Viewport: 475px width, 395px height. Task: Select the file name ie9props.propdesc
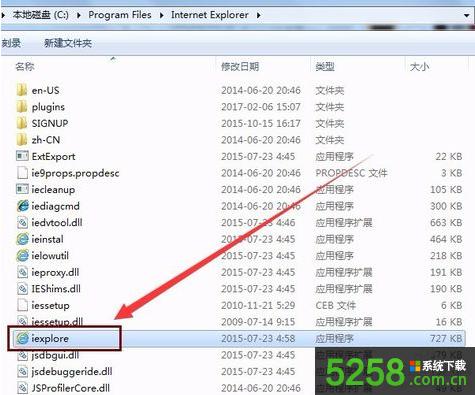(x=75, y=173)
